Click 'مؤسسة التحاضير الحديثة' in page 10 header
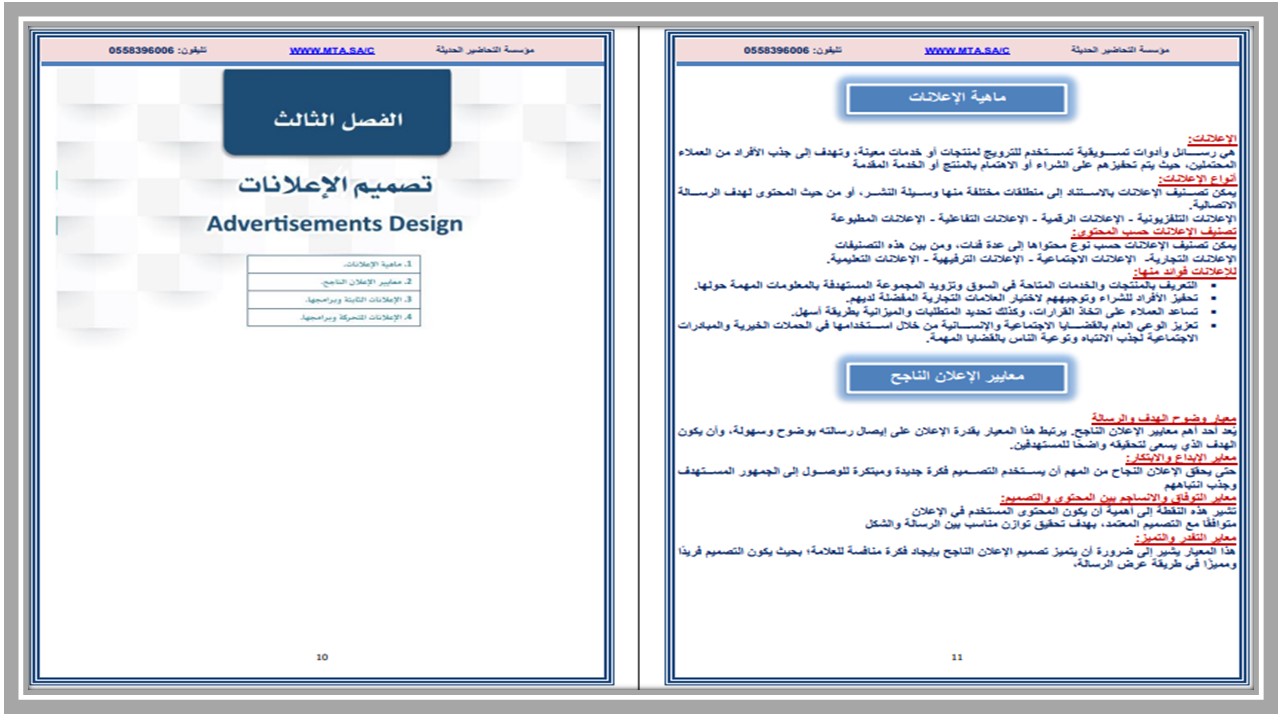Image resolution: width=1280 pixels, height=720 pixels. 485,50
